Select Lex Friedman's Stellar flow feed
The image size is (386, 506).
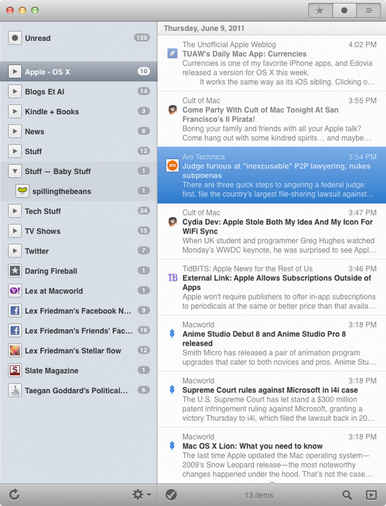[x=79, y=350]
